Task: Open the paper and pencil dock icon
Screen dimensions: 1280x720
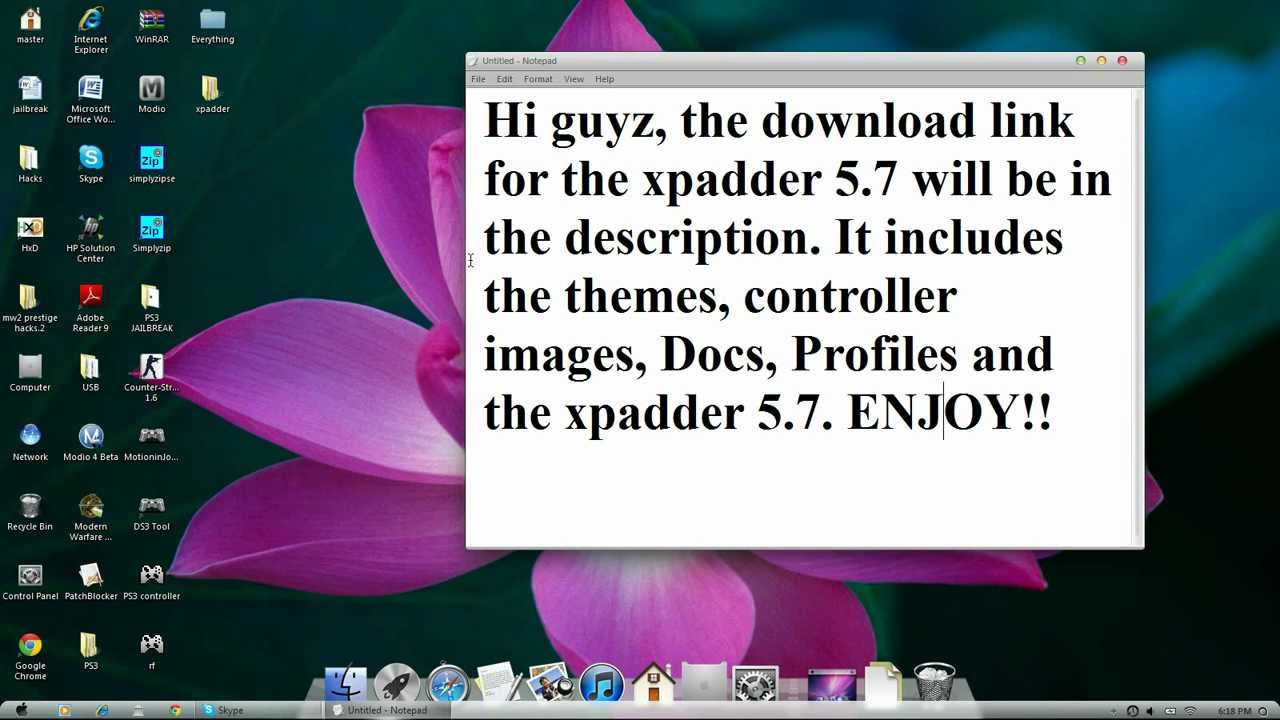Action: [x=499, y=683]
